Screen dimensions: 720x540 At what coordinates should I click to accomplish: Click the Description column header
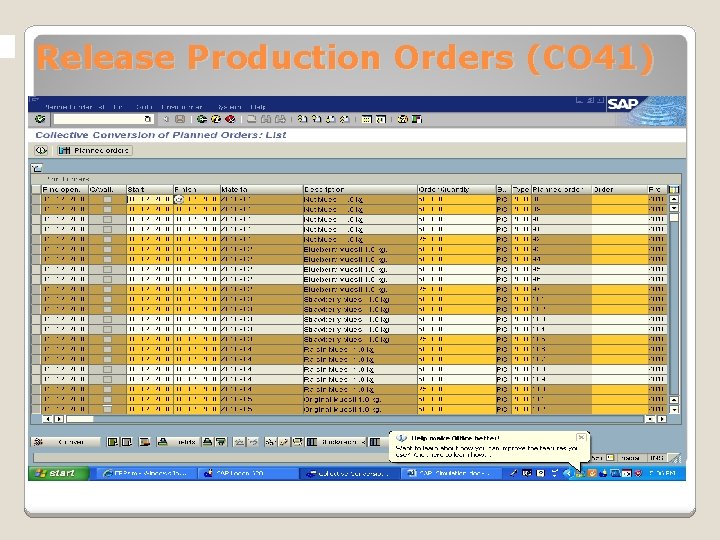coord(360,189)
